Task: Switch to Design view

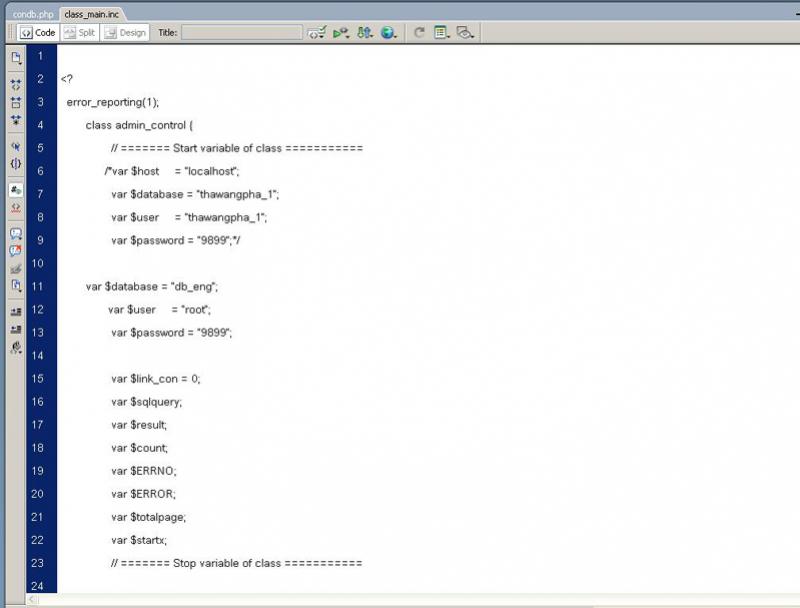Action: point(125,33)
